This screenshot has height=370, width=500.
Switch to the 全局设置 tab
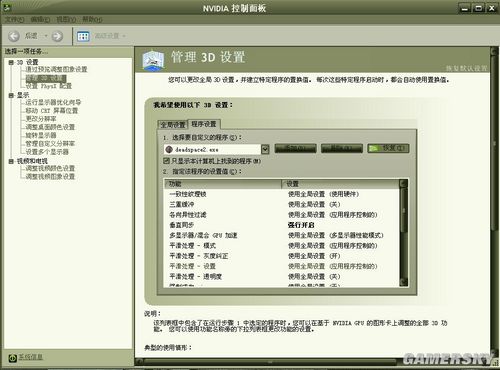[x=173, y=125]
